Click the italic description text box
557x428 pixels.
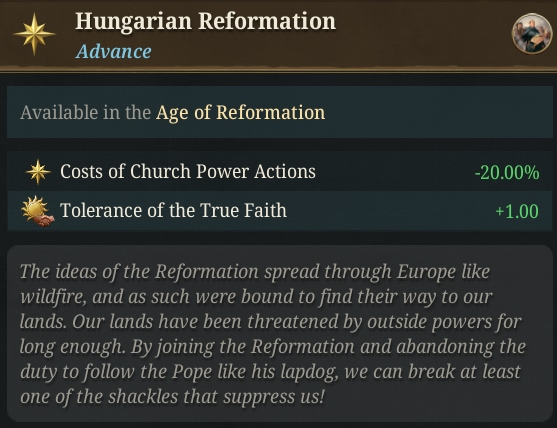coord(280,333)
